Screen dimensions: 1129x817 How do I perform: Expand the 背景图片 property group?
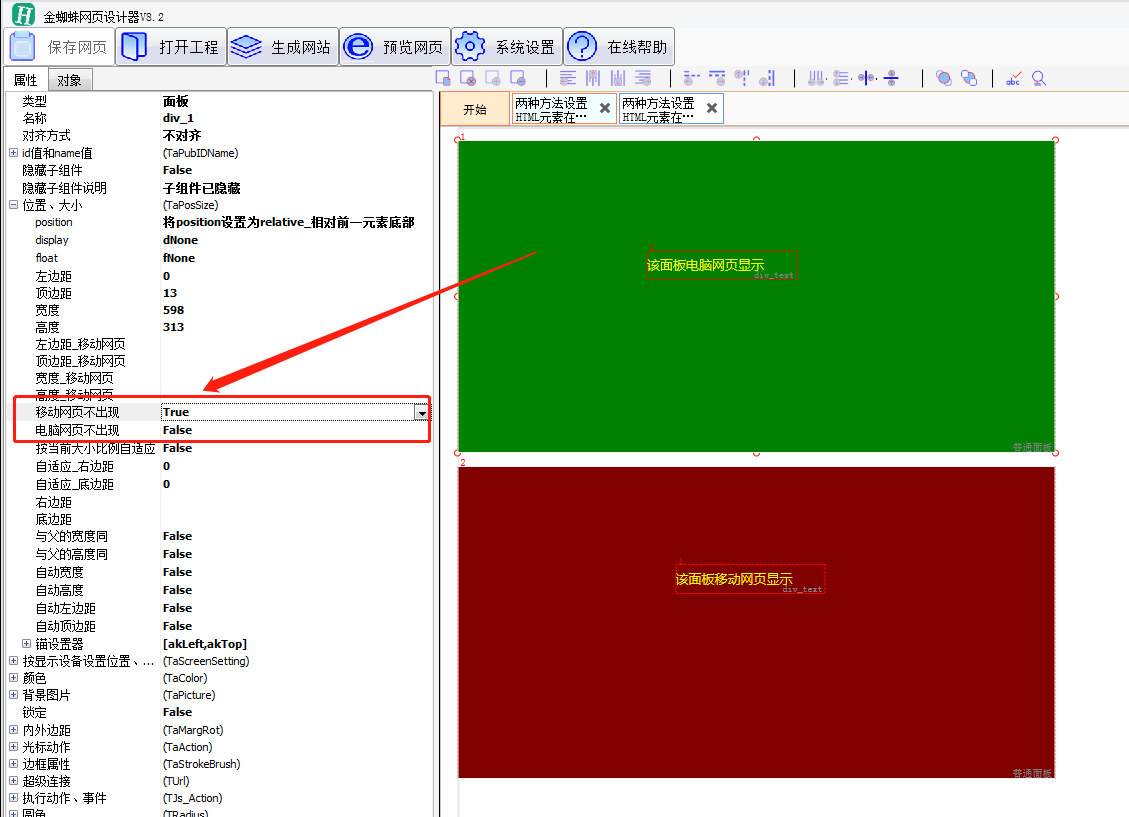[13, 695]
